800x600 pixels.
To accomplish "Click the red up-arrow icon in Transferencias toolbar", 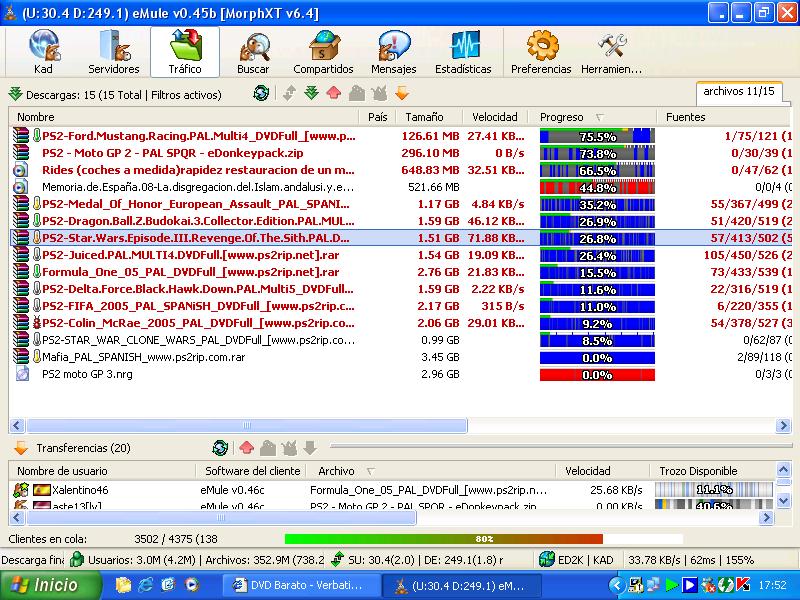I will pyautogui.click(x=246, y=448).
